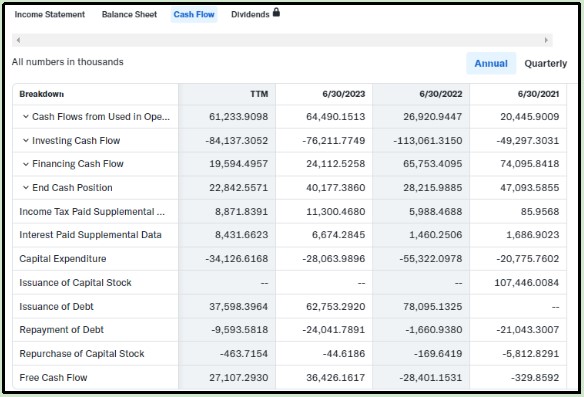Click issuance of debt value 62,753.2920
This screenshot has height=397, width=584.
[336, 307]
